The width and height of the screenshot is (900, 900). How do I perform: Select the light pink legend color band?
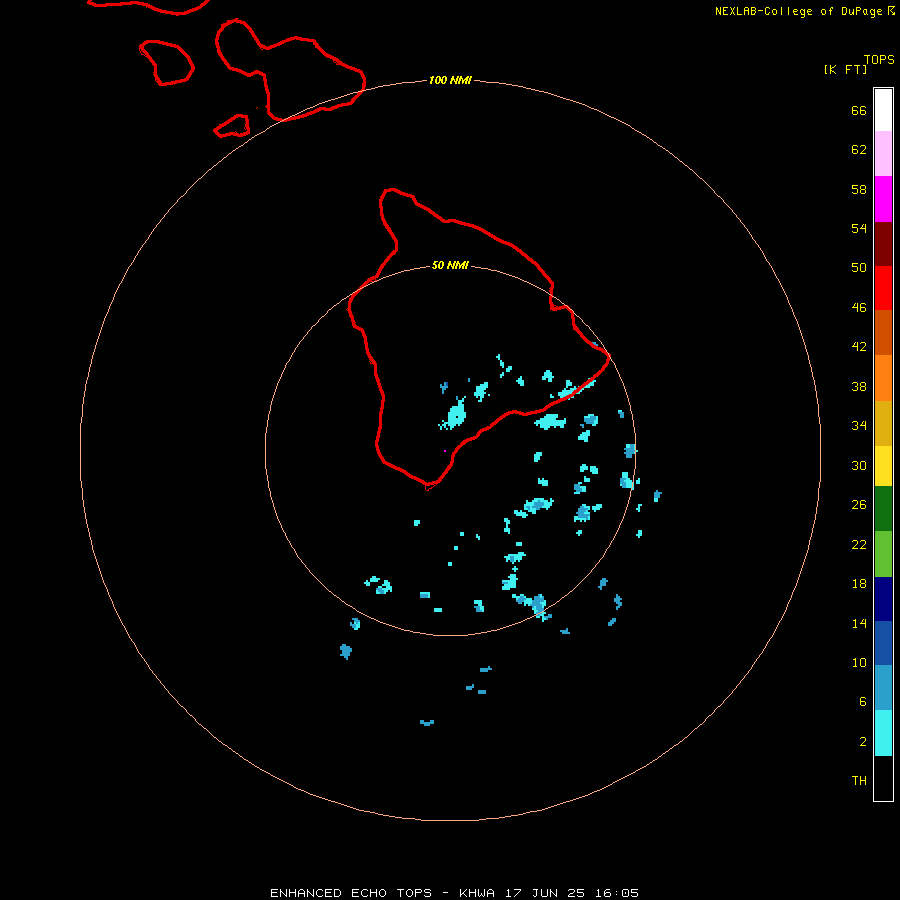click(x=883, y=154)
